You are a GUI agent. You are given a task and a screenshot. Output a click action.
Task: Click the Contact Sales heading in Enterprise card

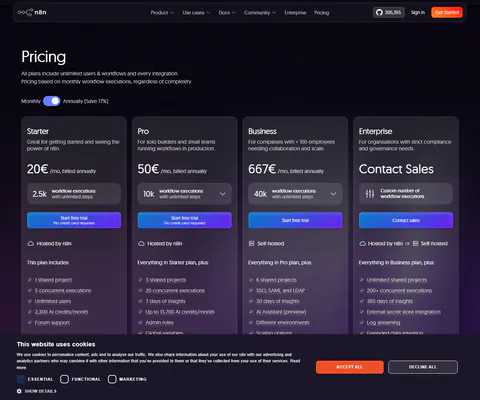tap(396, 169)
